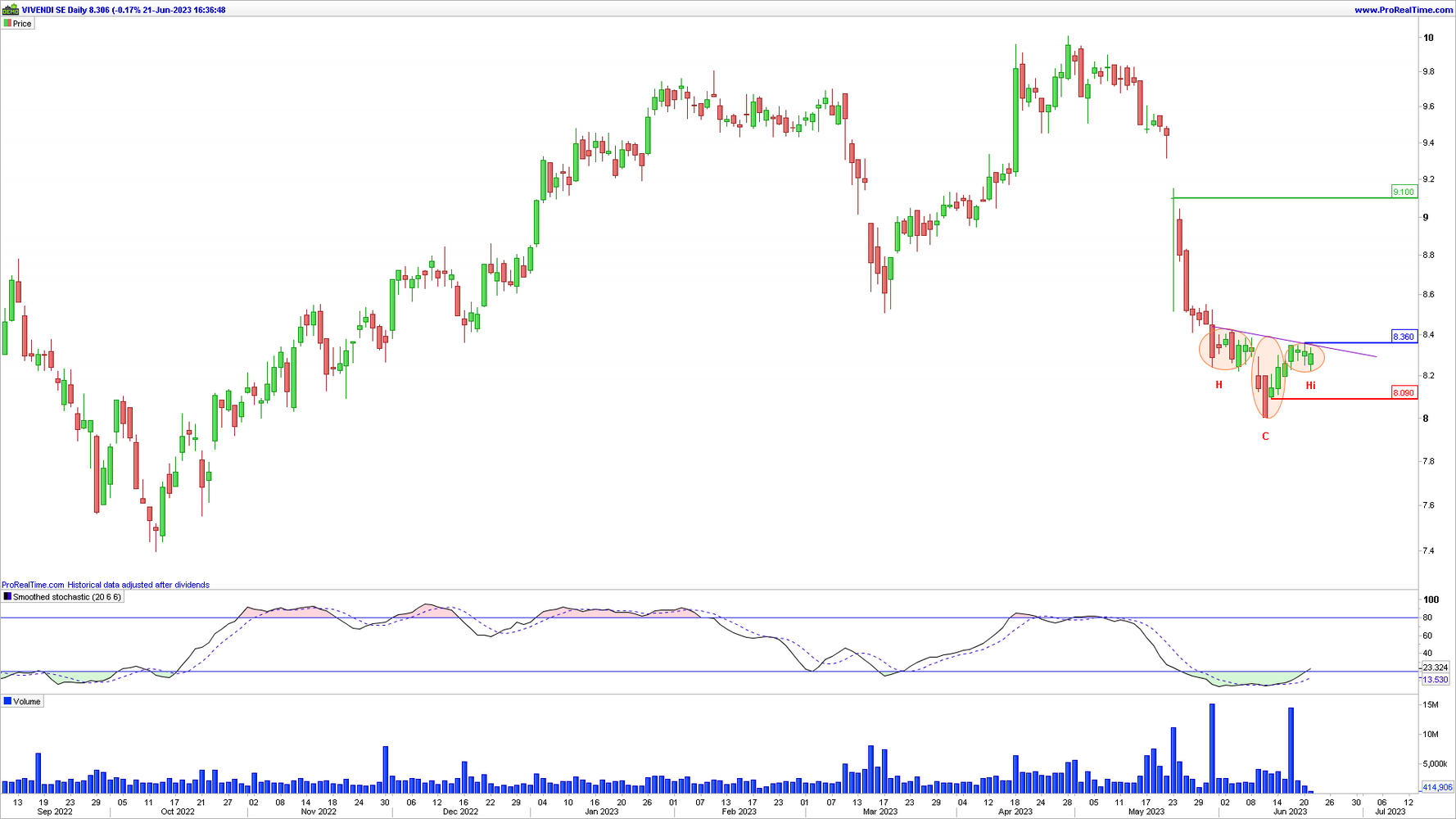Select the VIVENDI SE Daily chart title

coord(124,10)
